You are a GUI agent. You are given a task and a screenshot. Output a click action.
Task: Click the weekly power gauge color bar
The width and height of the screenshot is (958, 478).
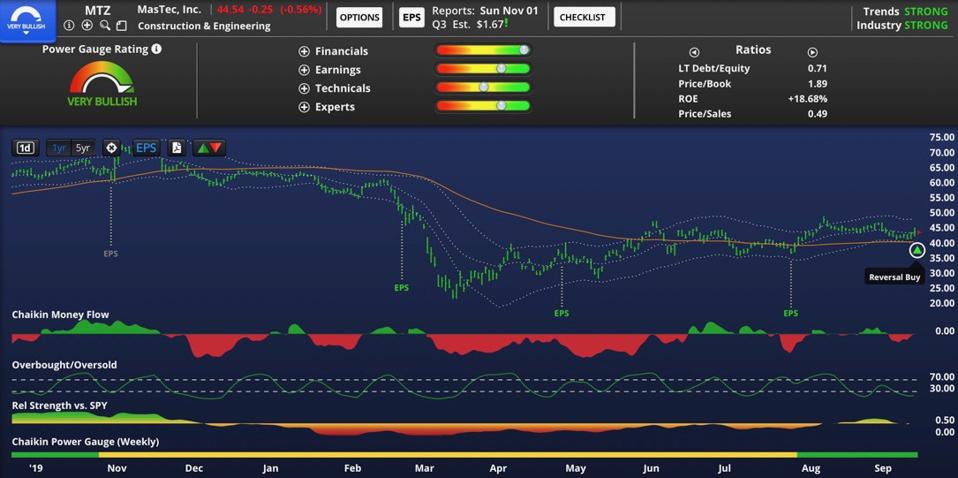pyautogui.click(x=464, y=455)
